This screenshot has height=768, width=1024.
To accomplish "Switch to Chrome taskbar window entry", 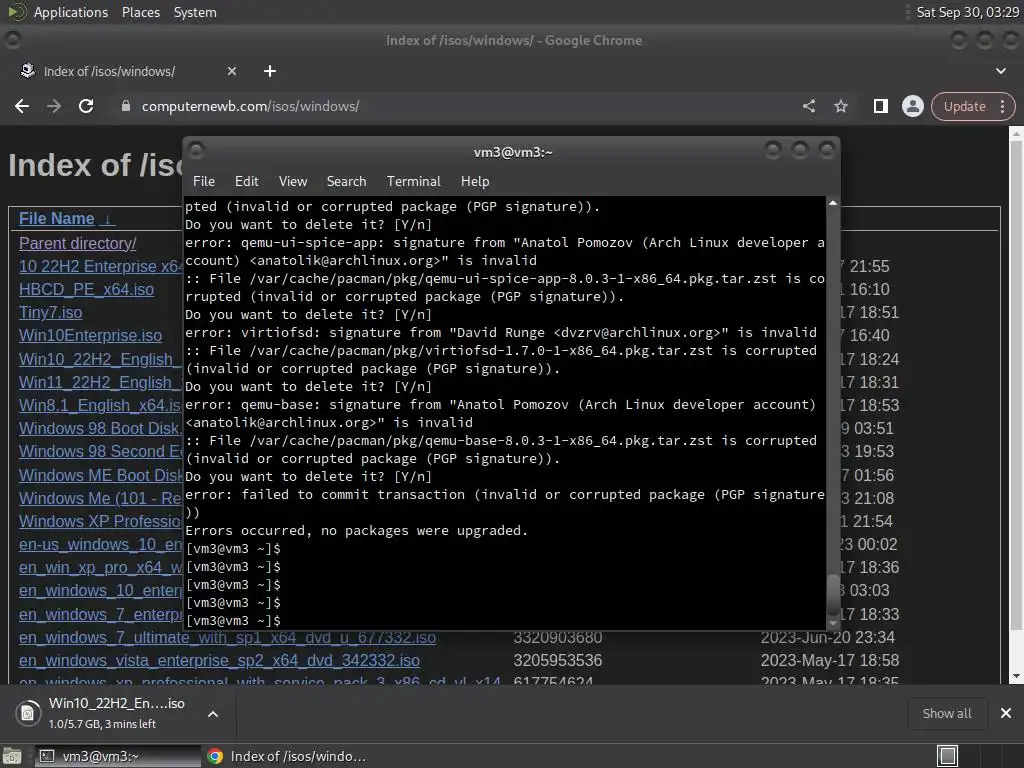I will [287, 756].
